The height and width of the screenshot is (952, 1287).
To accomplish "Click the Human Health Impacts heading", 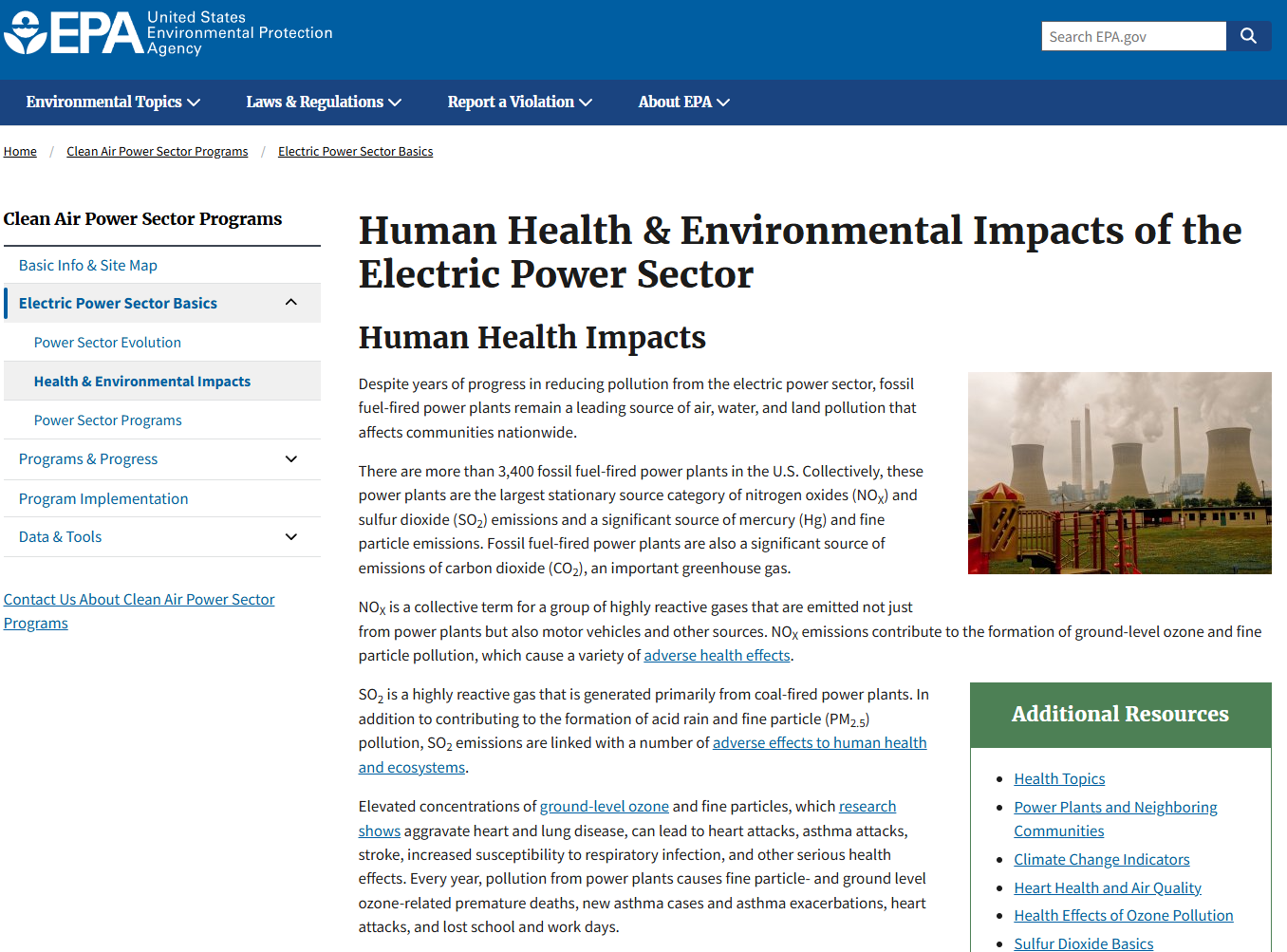I will 532,338.
